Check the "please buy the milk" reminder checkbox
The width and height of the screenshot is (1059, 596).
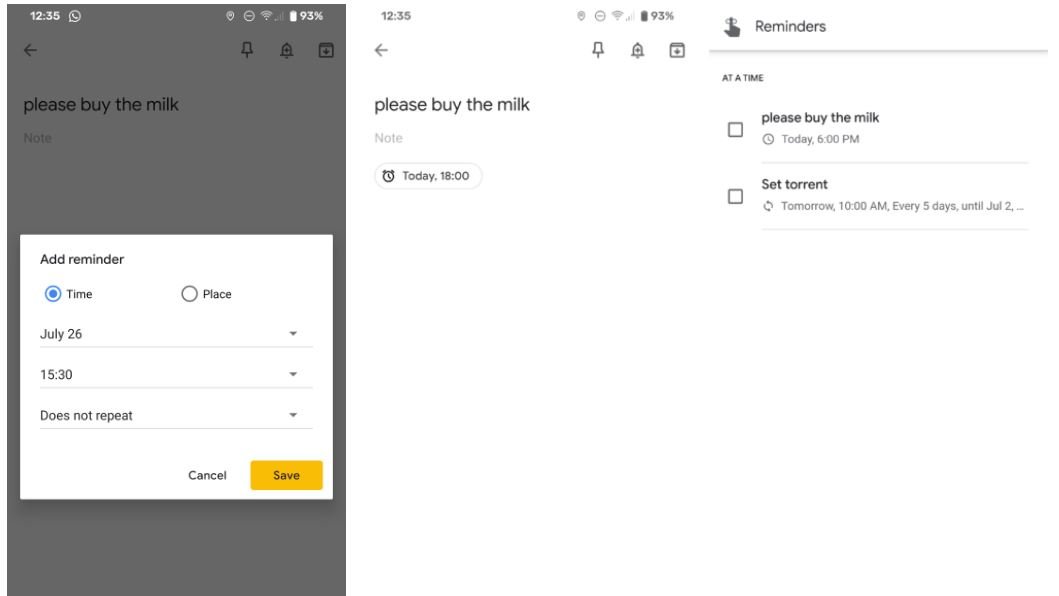(736, 130)
